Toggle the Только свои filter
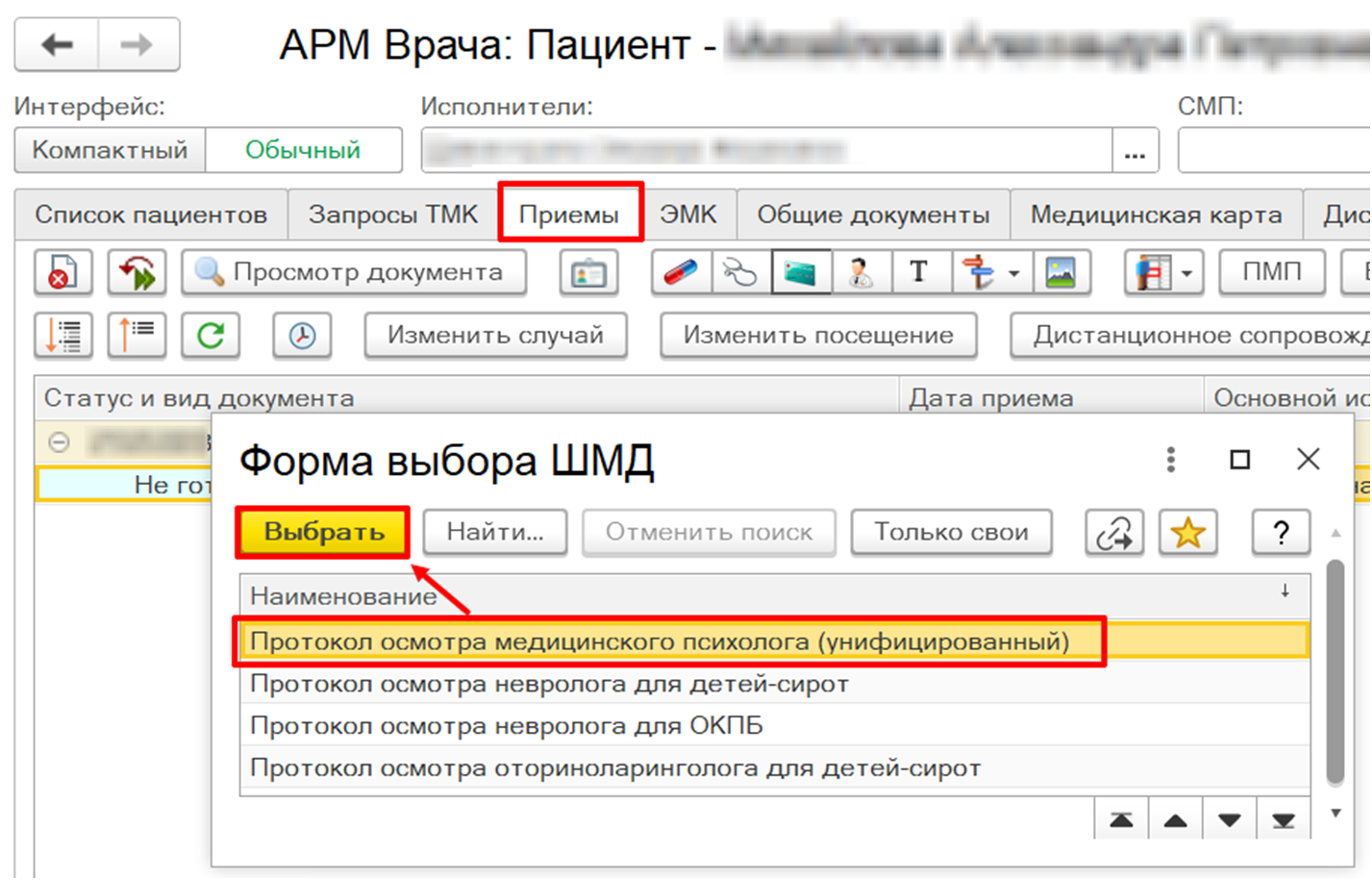The height and width of the screenshot is (880, 1372). [951, 532]
